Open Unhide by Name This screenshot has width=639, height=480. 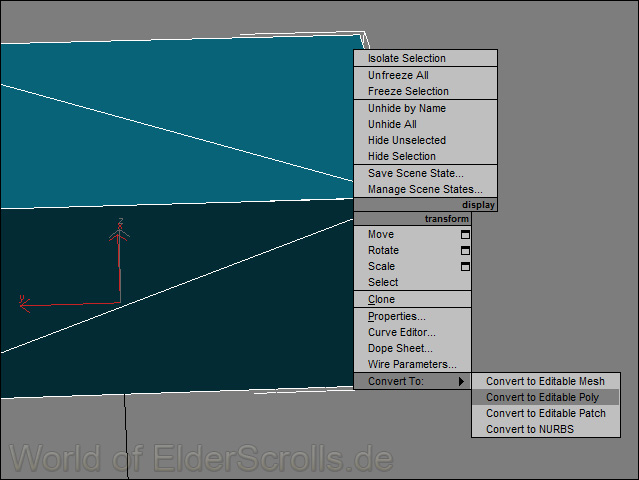[x=407, y=108]
